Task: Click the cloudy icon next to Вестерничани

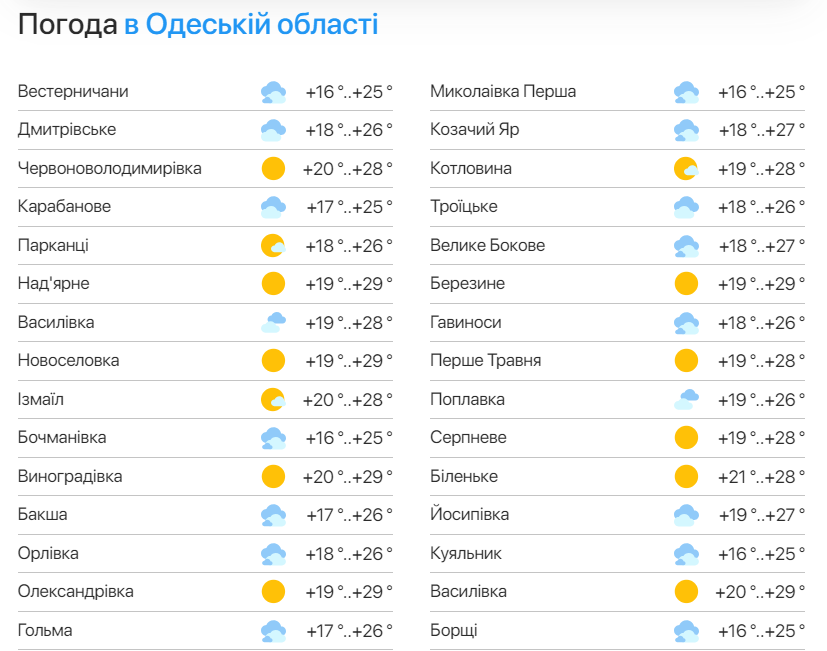Action: click(x=273, y=92)
